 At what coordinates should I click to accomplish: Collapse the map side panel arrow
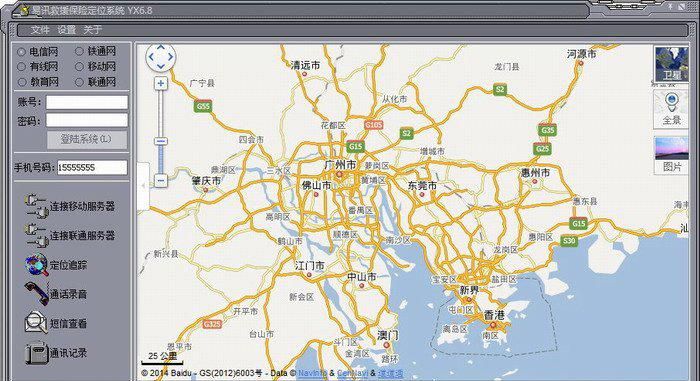[143, 186]
